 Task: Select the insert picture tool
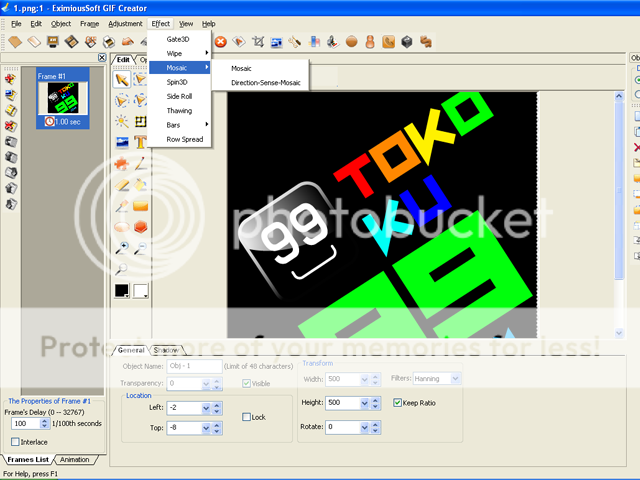point(122,142)
